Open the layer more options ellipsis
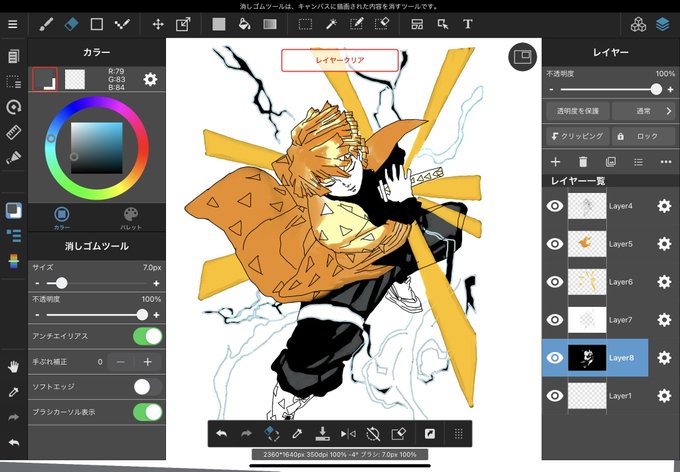 click(x=666, y=162)
